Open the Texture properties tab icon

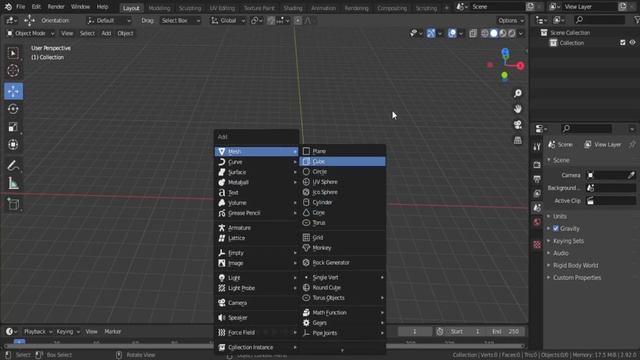(x=537, y=244)
